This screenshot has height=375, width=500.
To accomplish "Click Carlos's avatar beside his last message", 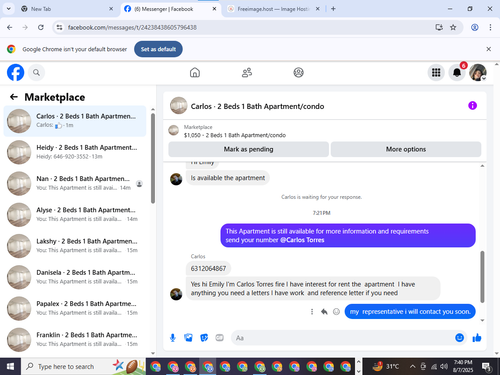I will [x=176, y=294].
